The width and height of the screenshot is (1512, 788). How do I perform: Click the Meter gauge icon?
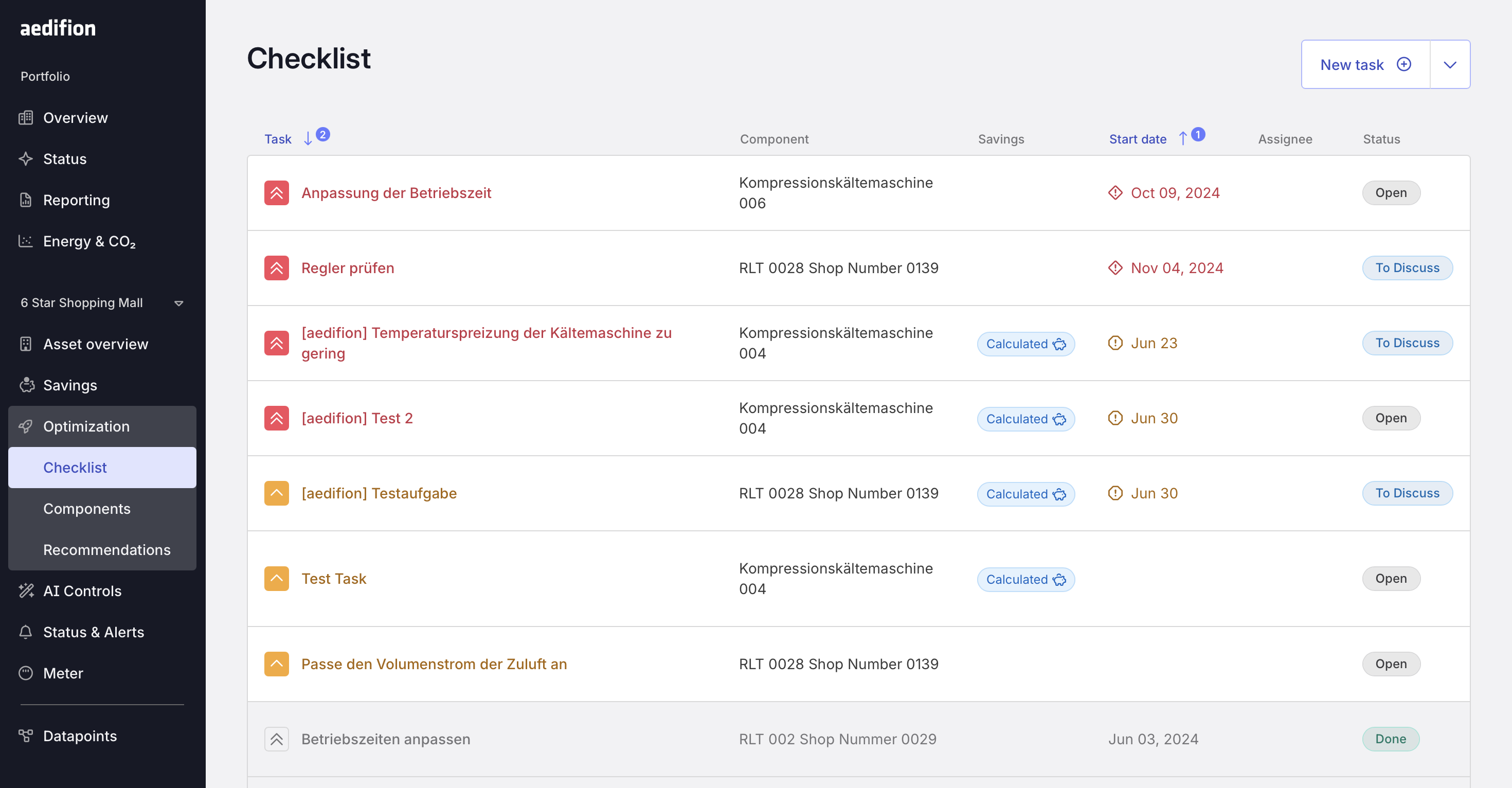(25, 673)
